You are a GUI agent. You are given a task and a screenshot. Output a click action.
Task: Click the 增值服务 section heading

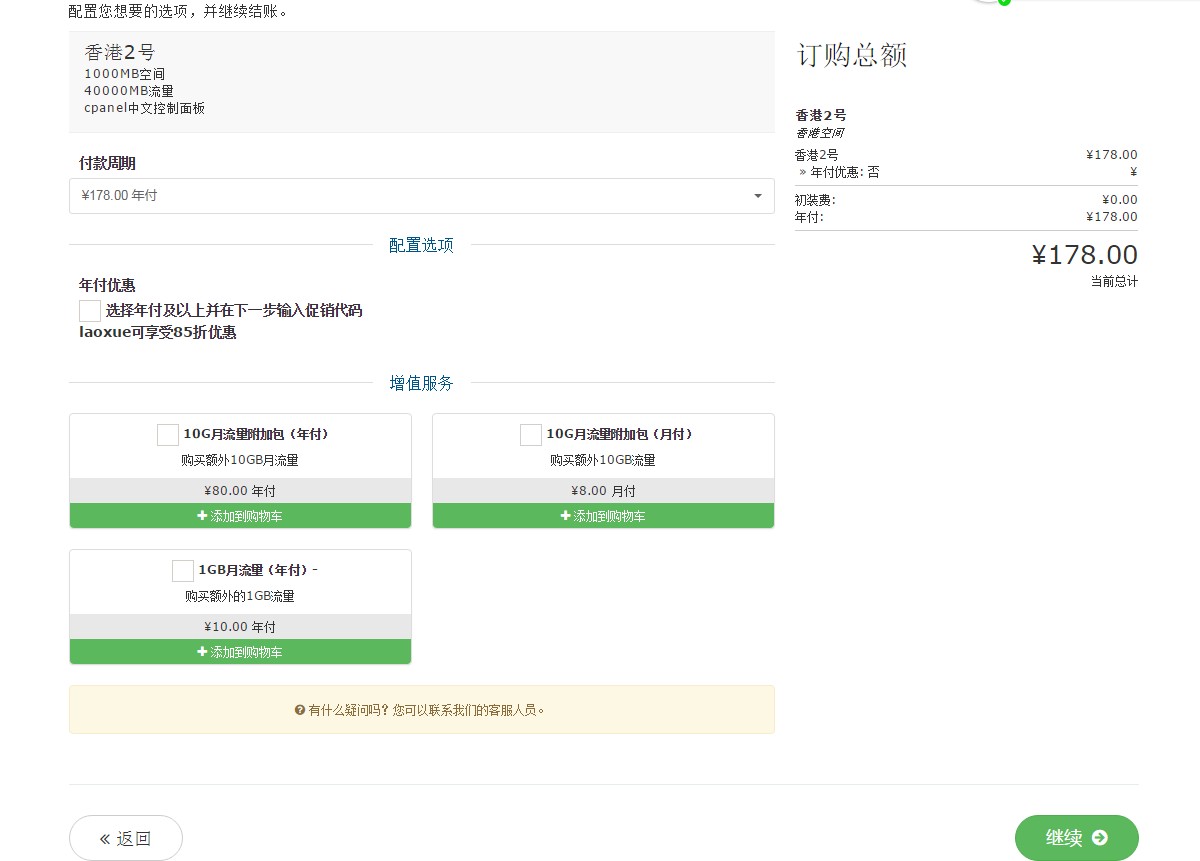421,382
